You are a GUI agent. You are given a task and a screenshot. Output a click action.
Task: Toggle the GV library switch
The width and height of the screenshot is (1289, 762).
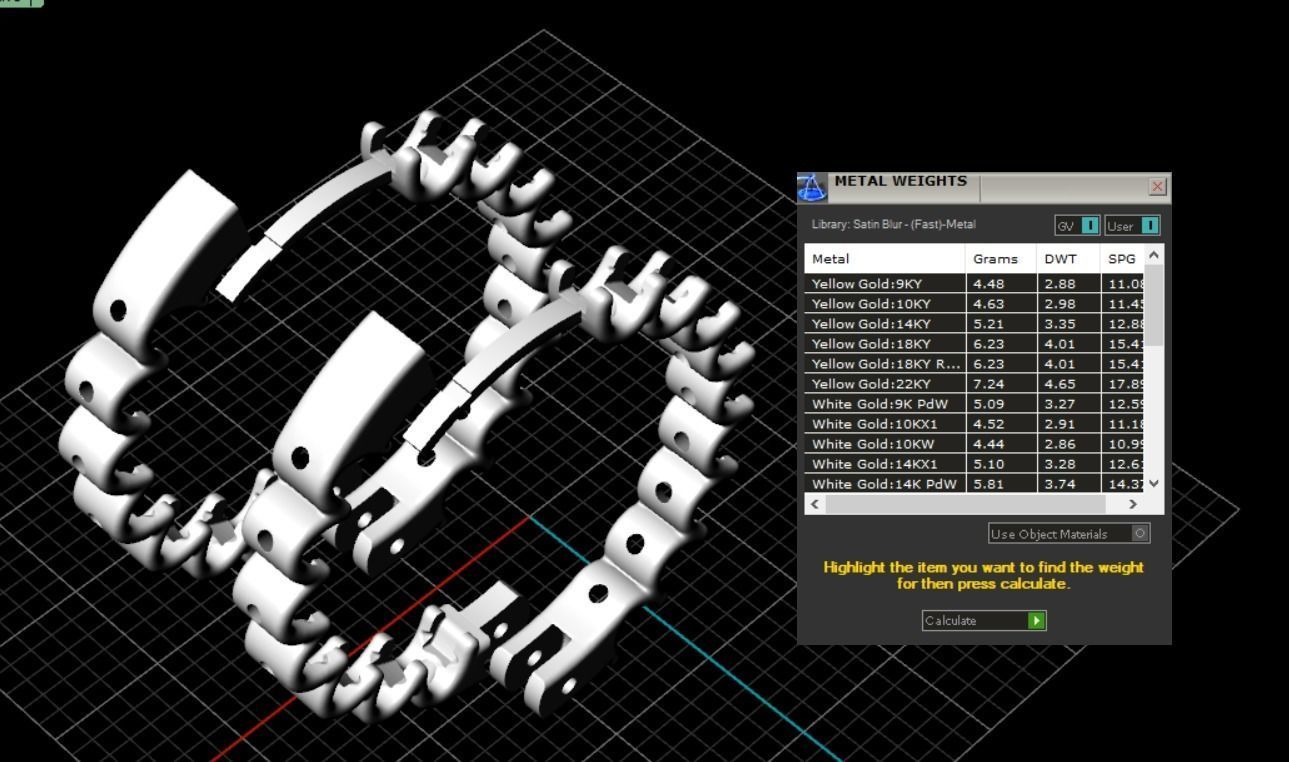(x=1077, y=226)
